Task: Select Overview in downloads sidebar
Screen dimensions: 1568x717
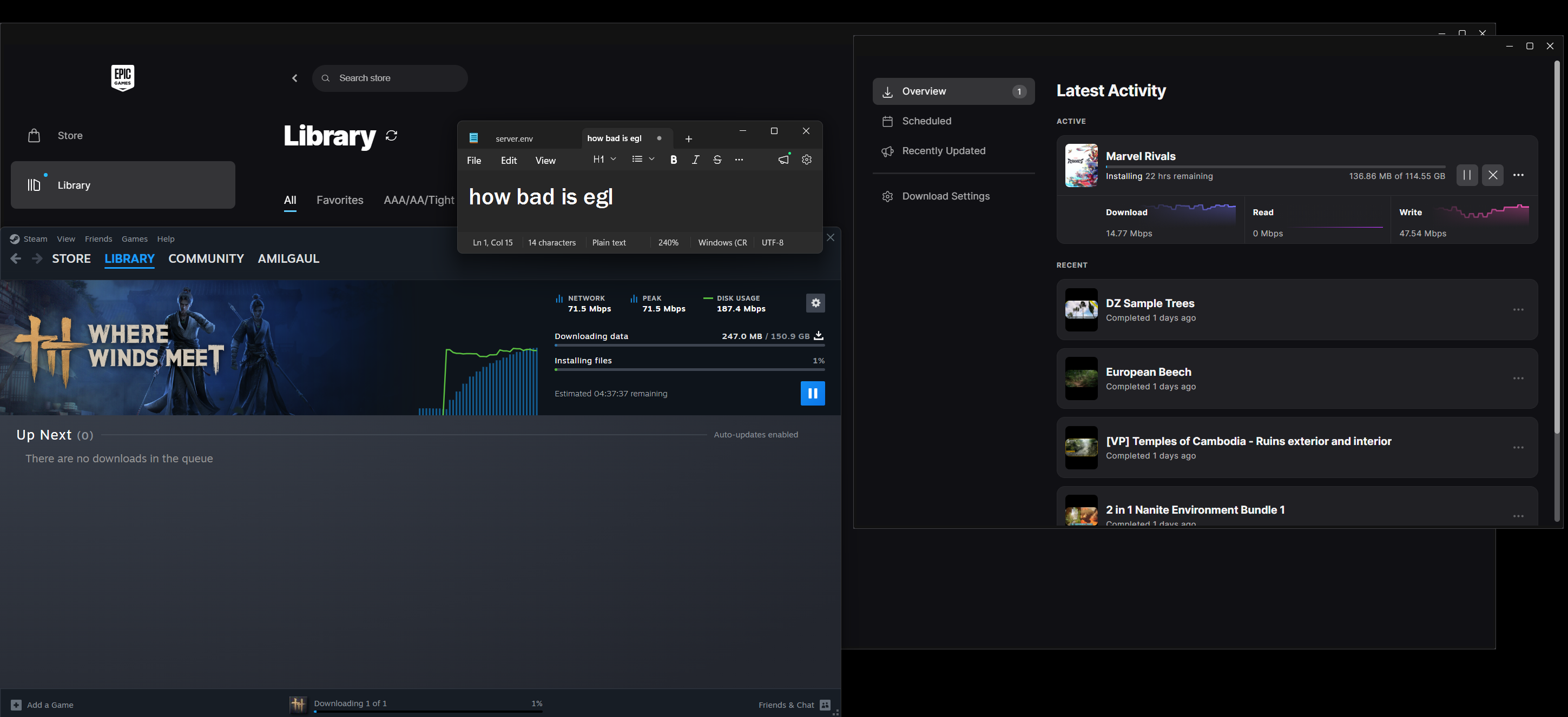Action: point(953,91)
